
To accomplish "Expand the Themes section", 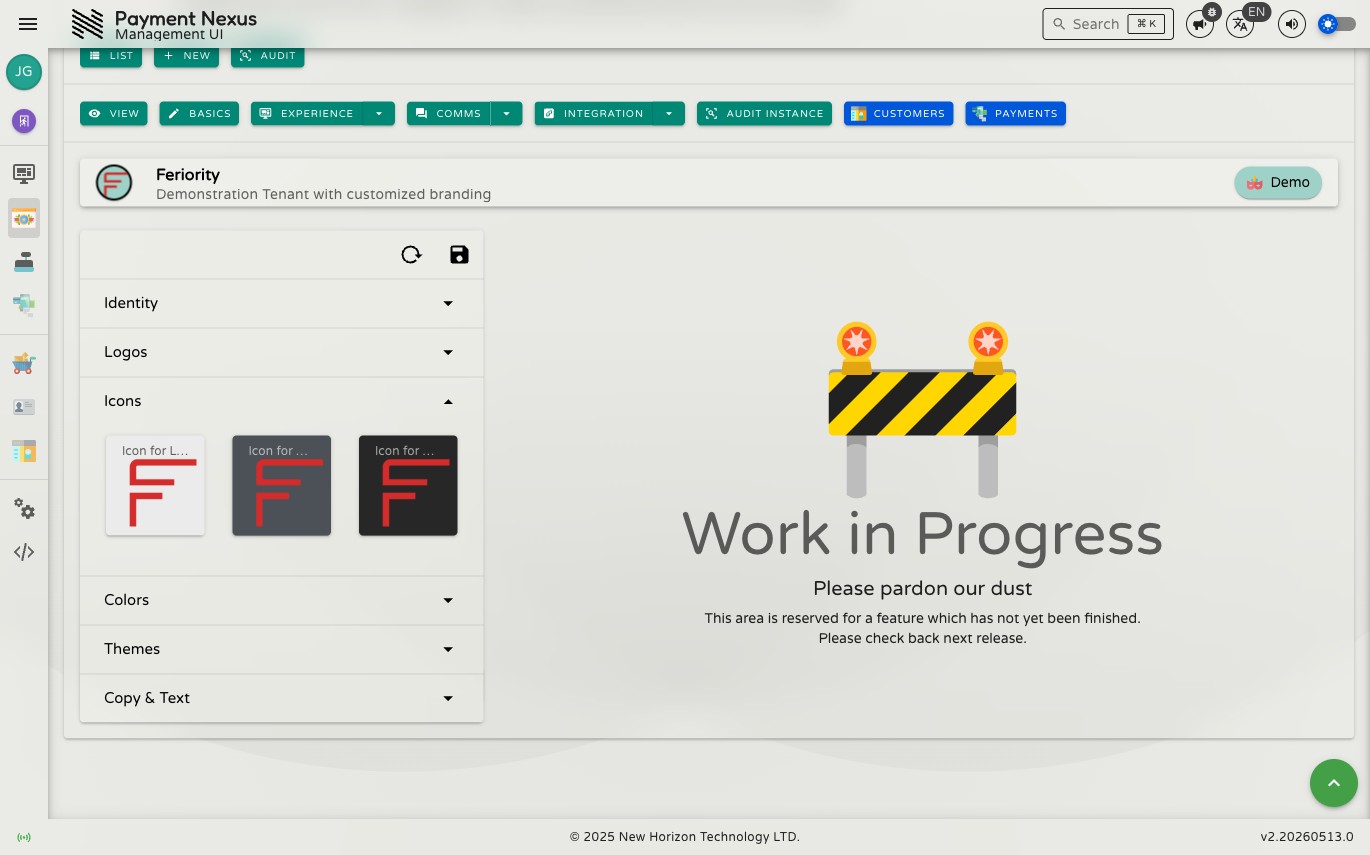I will (281, 649).
